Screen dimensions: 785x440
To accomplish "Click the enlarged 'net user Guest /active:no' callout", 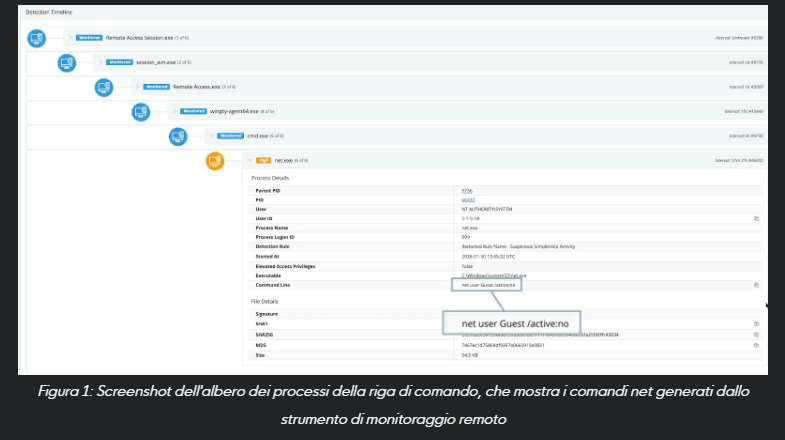I will 511,323.
